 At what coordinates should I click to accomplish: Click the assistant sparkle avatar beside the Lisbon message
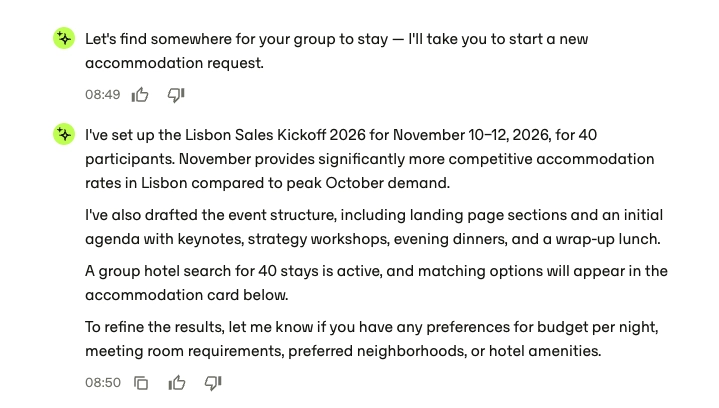click(64, 134)
